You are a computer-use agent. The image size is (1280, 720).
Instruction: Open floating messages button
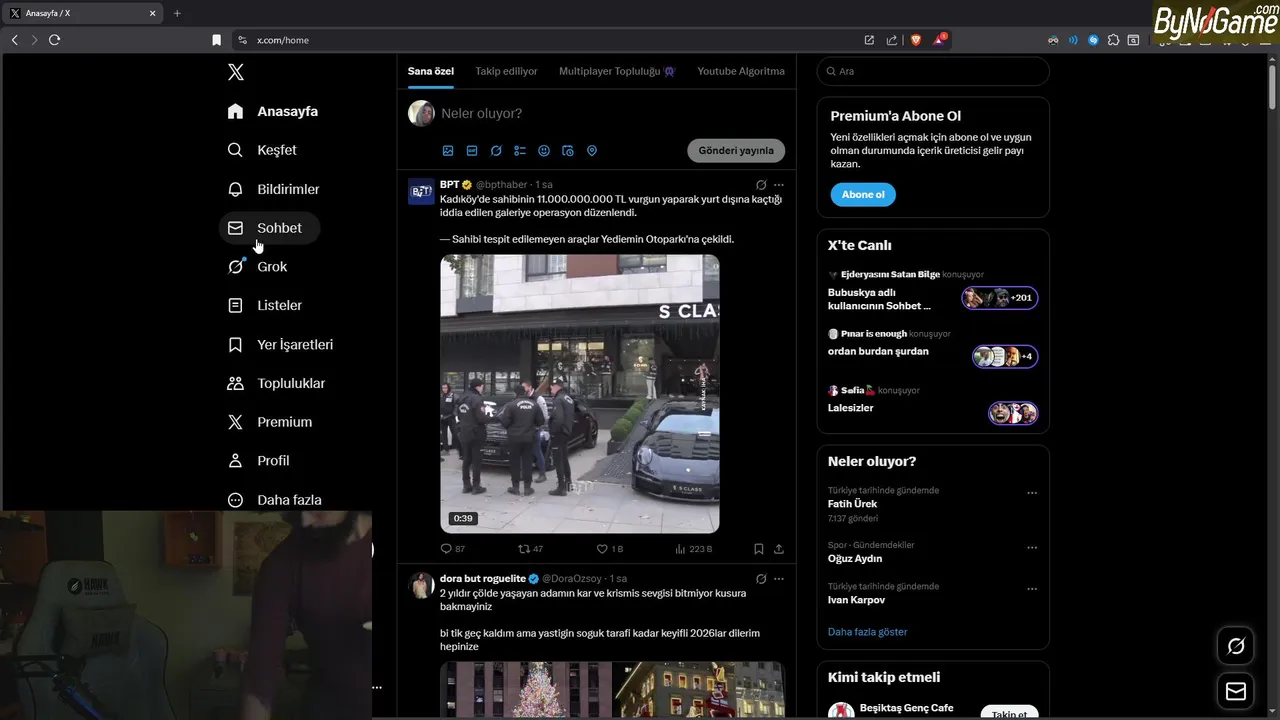point(1236,691)
